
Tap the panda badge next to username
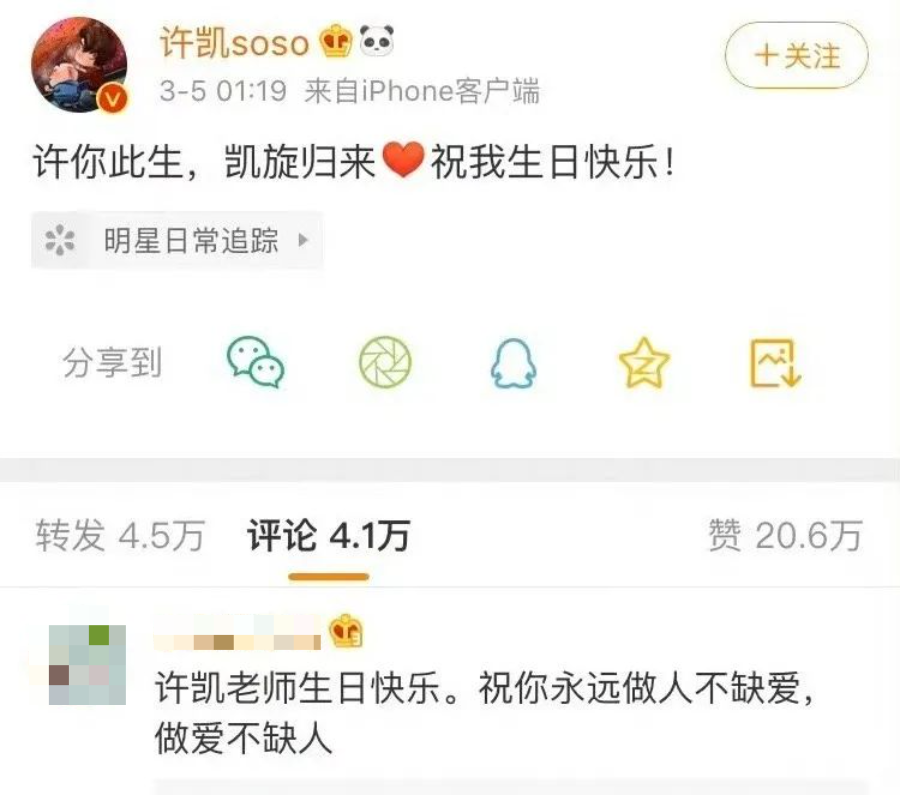tap(377, 40)
